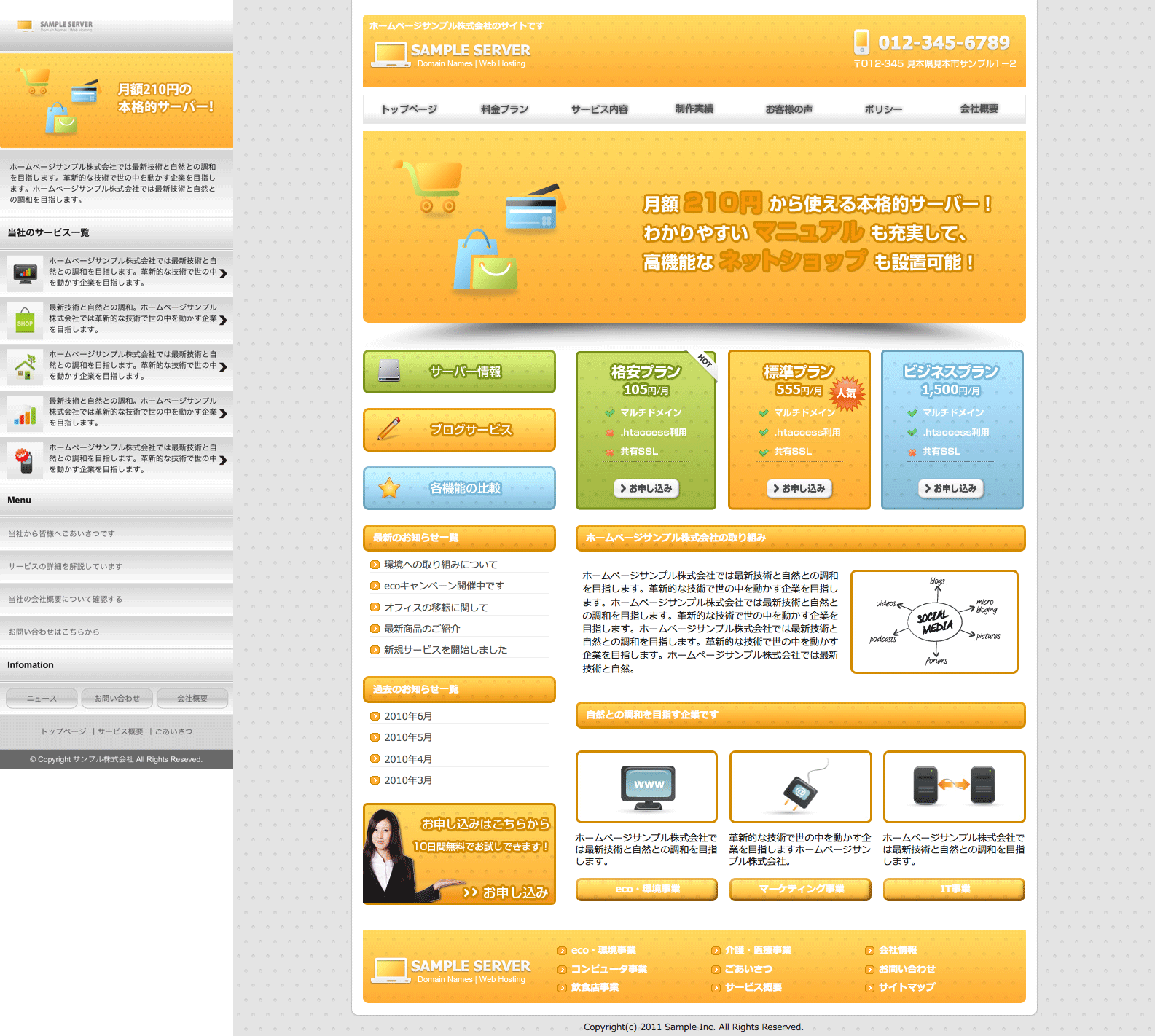
Task: Click the Social Media diagram image
Action: pyautogui.click(x=934, y=621)
